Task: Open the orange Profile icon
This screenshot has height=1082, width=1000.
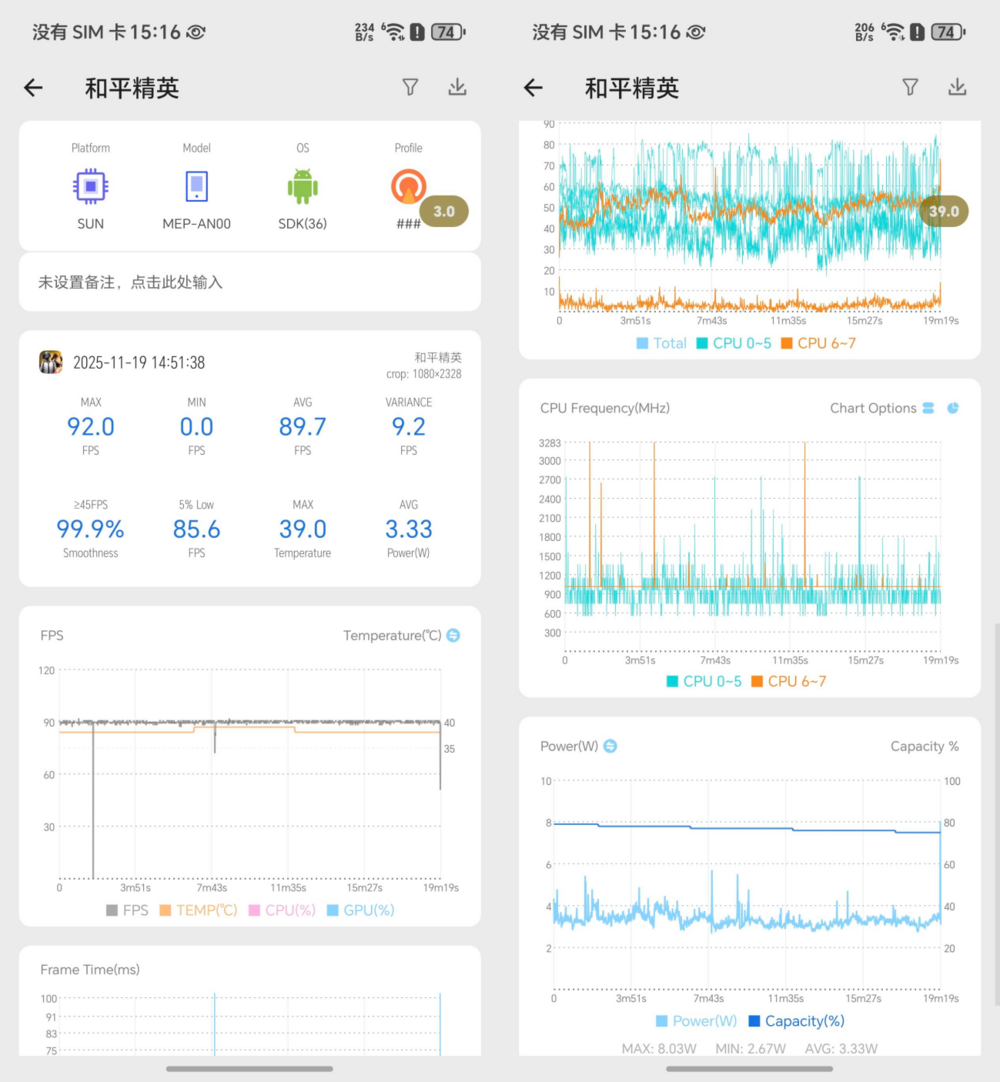Action: coord(408,187)
